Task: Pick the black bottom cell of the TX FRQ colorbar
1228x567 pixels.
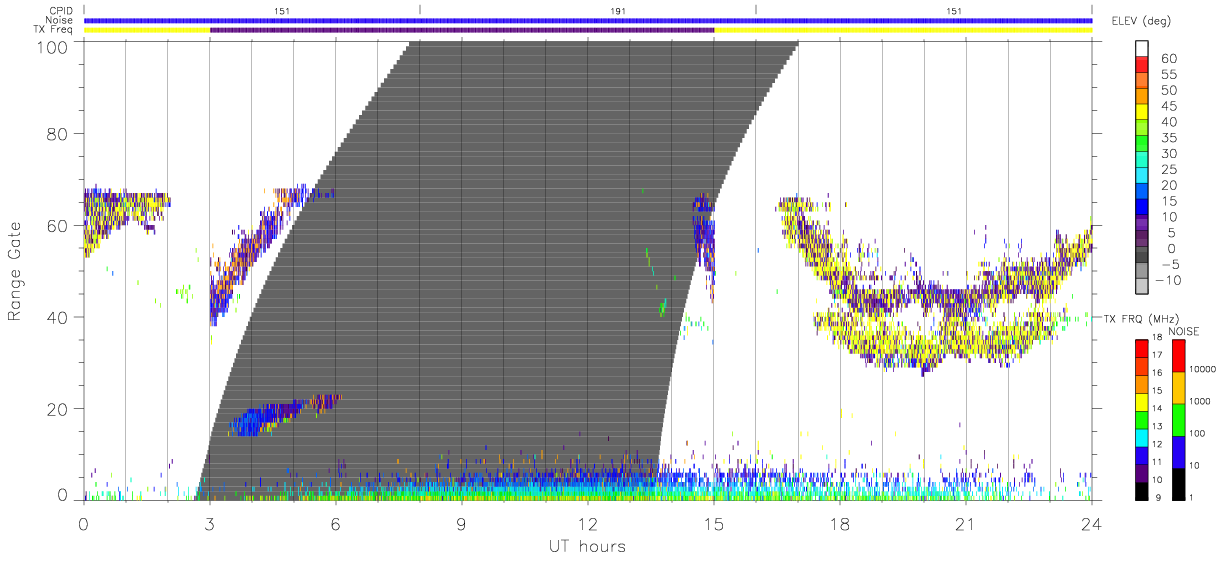Action: (1142, 491)
